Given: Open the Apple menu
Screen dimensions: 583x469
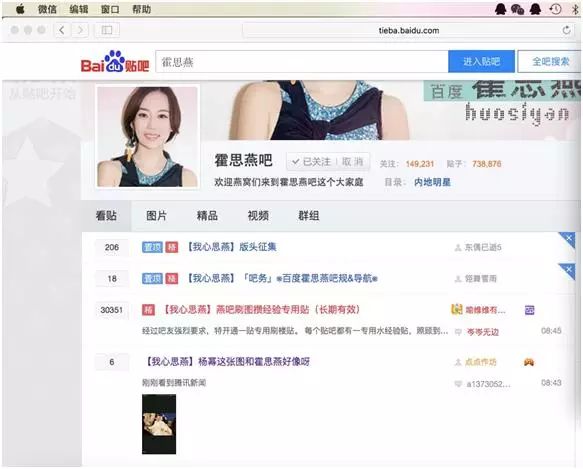Looking at the screenshot, I should click(20, 9).
